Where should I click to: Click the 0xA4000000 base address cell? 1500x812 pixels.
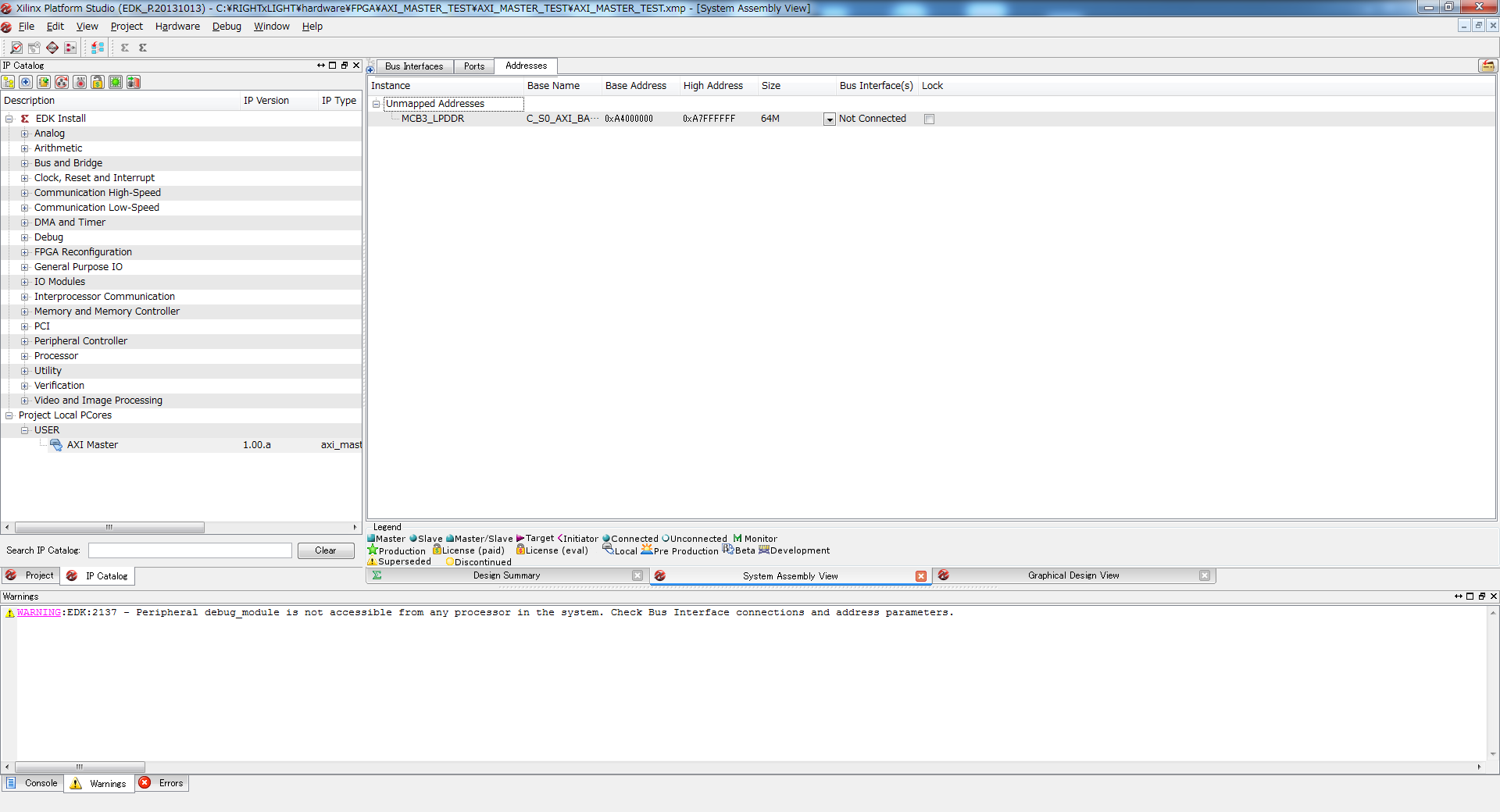pos(629,119)
